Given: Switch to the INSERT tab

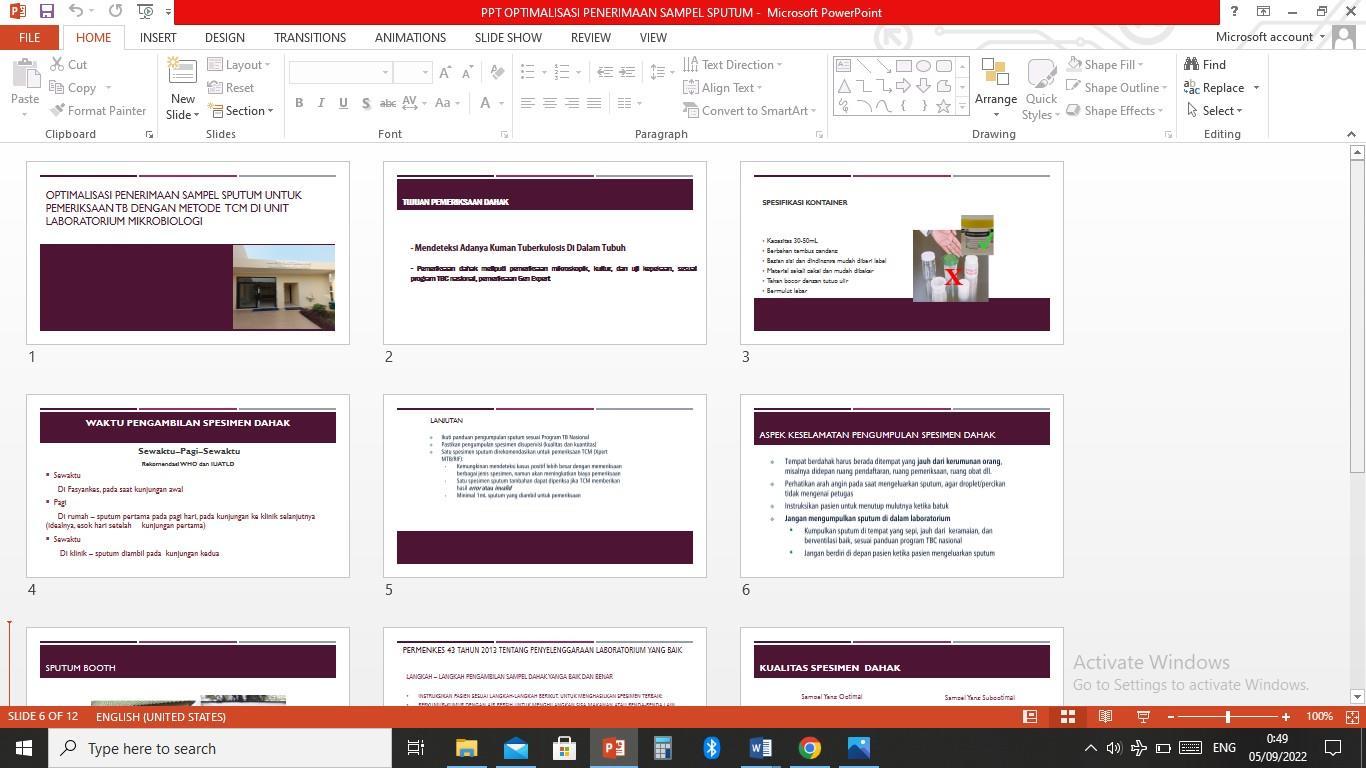Looking at the screenshot, I should (x=158, y=37).
